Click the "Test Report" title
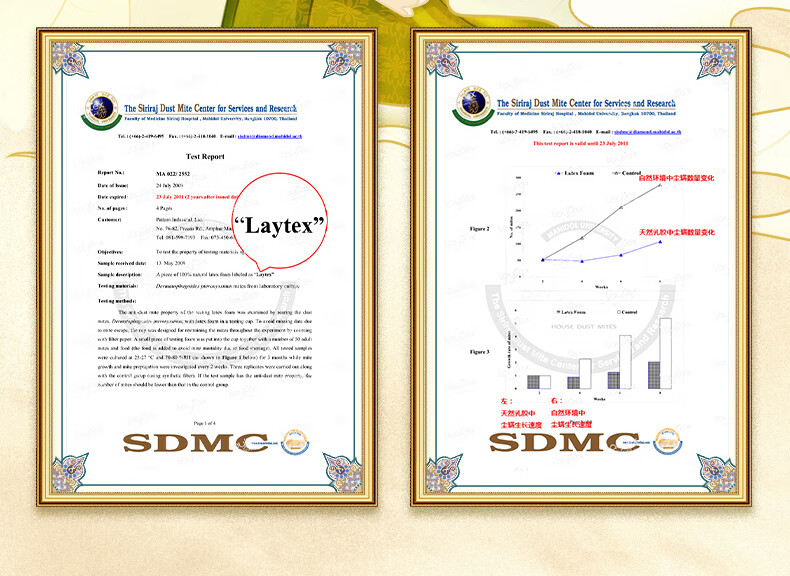The height and width of the screenshot is (576, 790). click(205, 157)
